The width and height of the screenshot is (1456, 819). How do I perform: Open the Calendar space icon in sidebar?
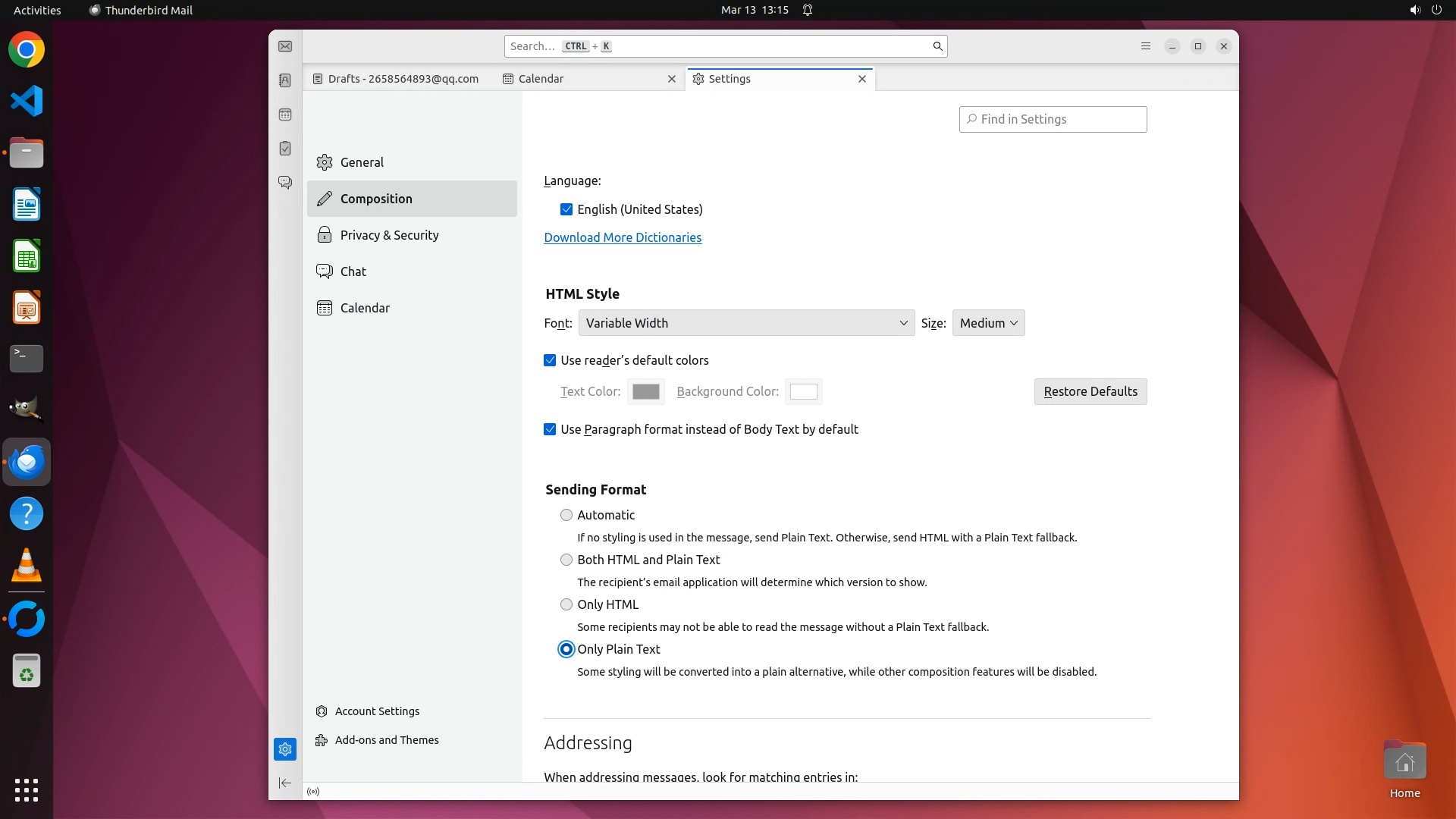285,115
